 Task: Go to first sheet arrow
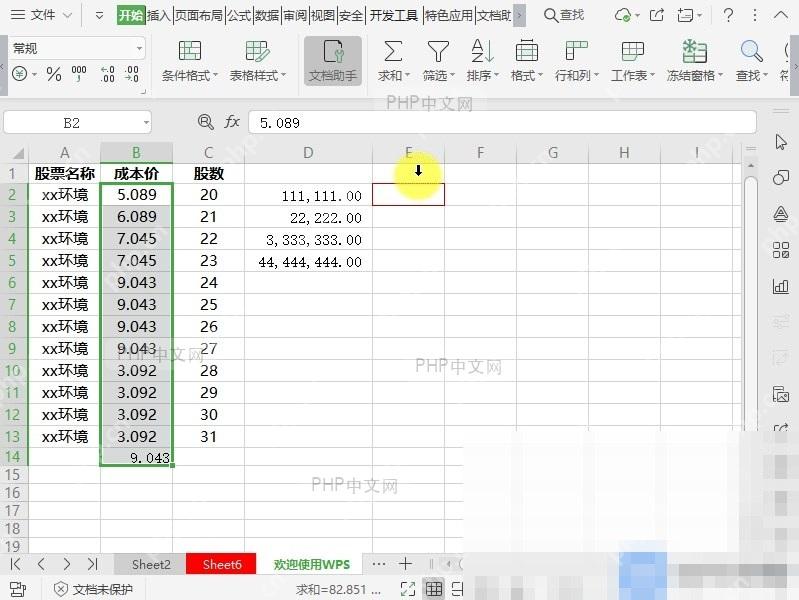coord(15,564)
